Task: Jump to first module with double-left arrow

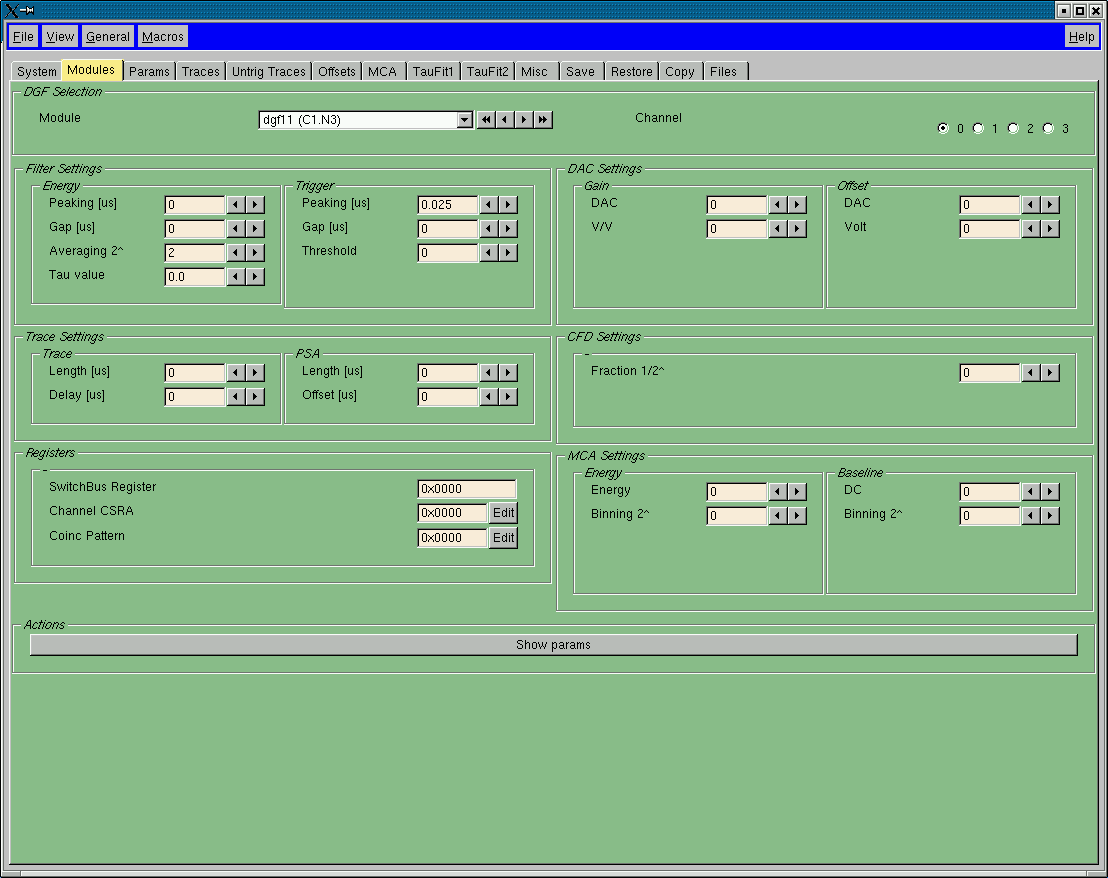Action: (486, 119)
